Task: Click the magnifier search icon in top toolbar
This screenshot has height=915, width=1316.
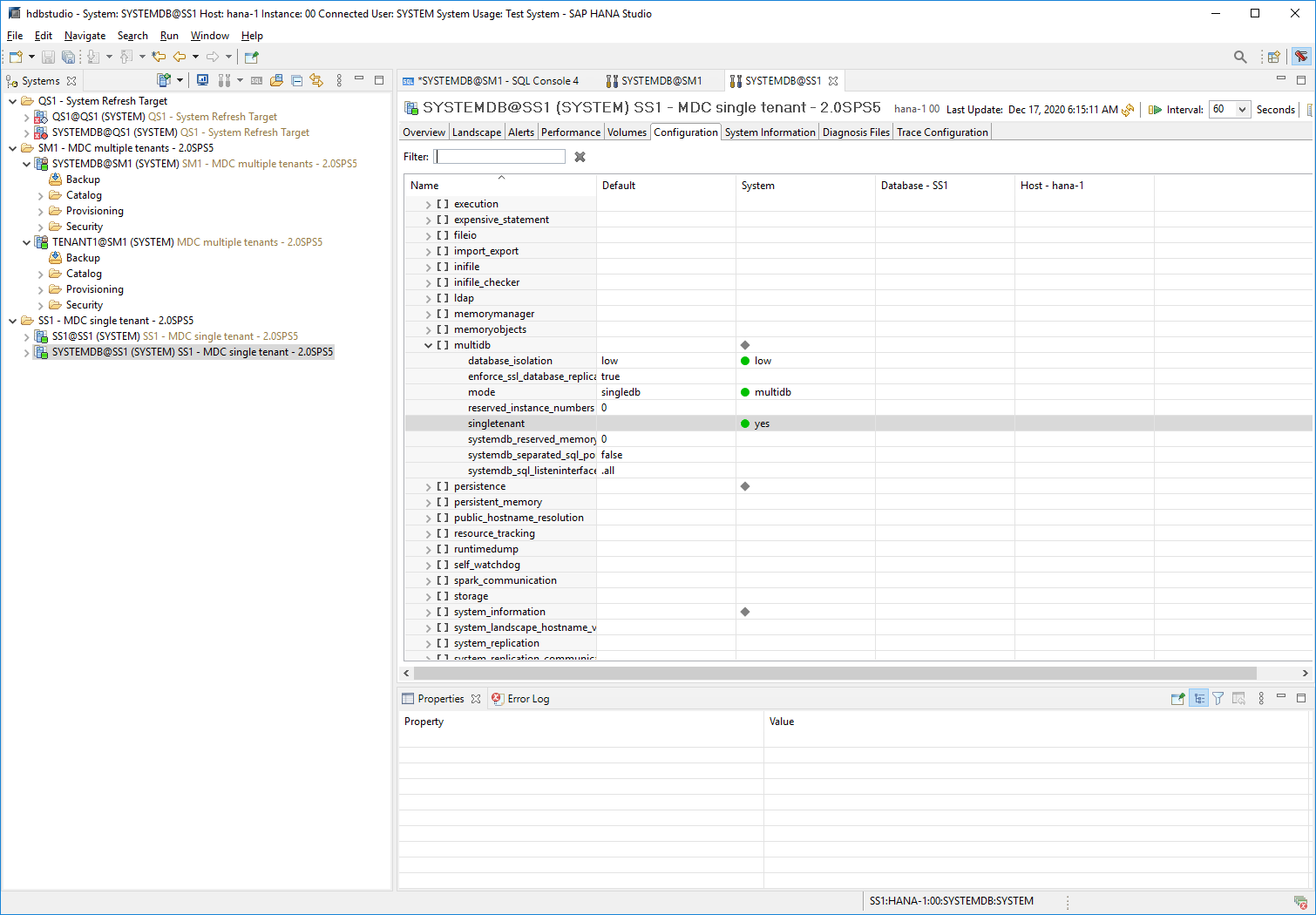Action: 1239,57
